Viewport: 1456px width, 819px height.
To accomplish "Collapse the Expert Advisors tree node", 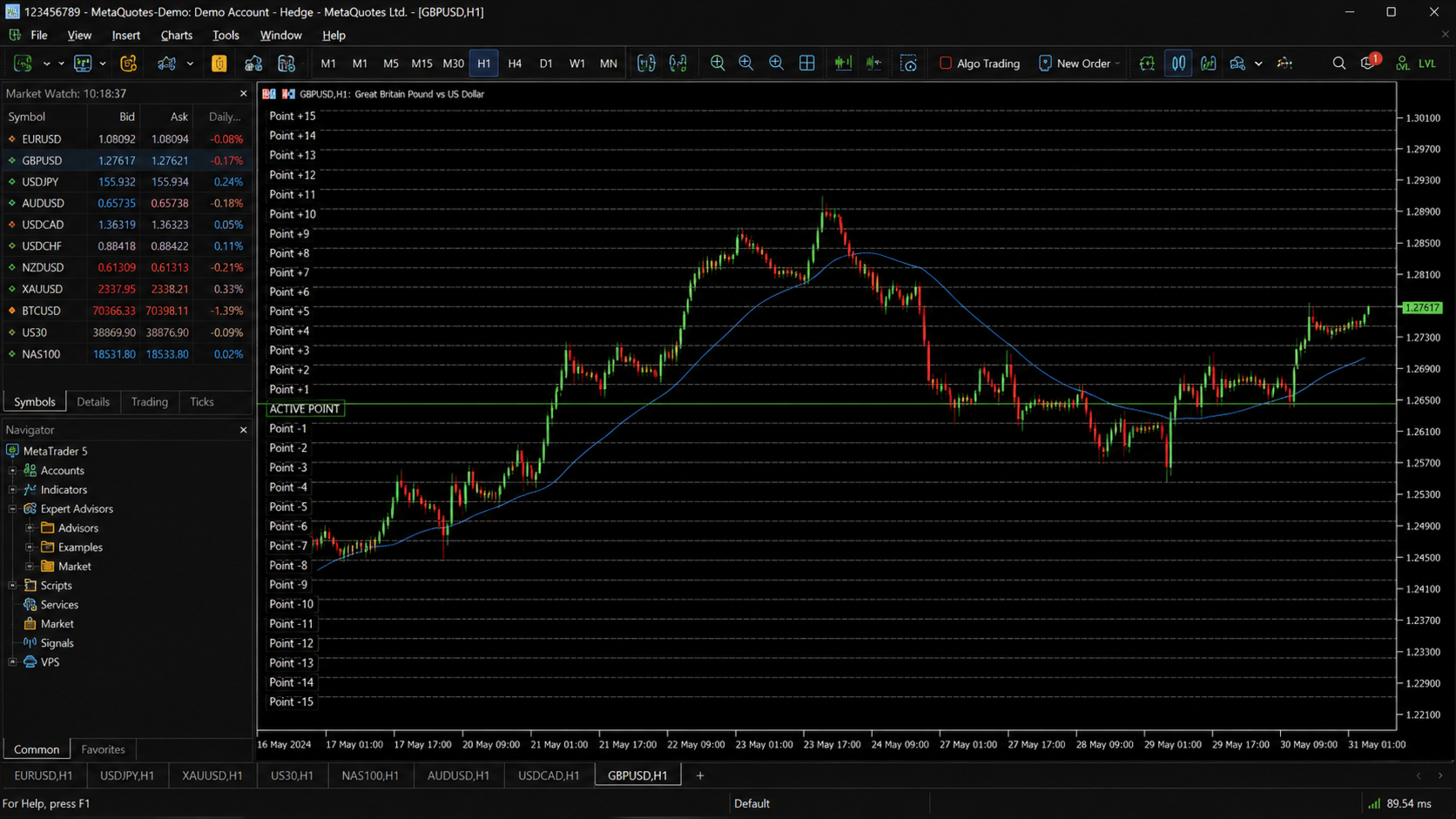I will point(13,508).
